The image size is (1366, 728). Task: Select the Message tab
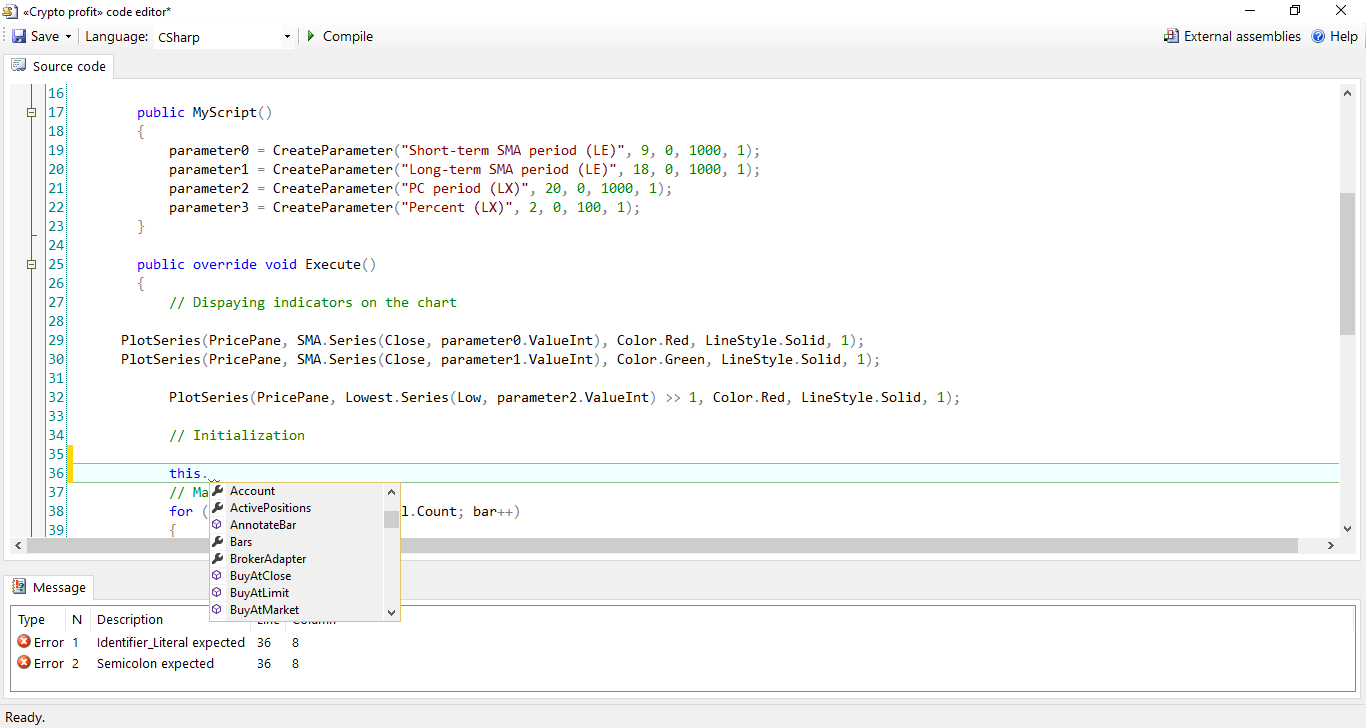pyautogui.click(x=50, y=587)
